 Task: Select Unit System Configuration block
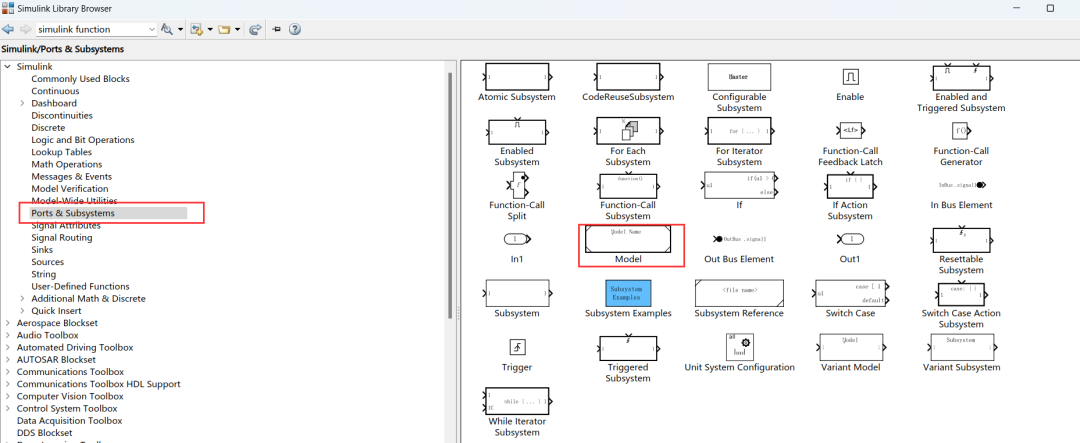pyautogui.click(x=739, y=346)
